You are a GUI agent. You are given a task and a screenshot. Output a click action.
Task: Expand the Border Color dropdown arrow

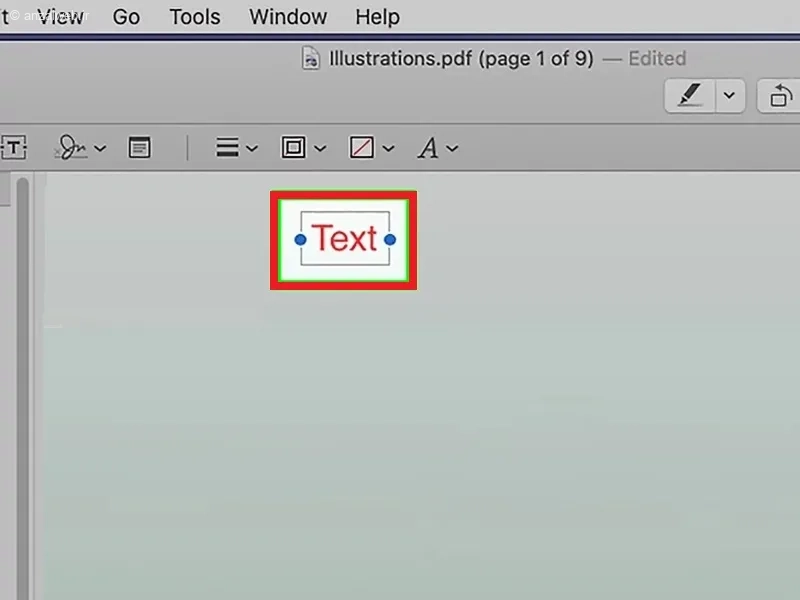(320, 148)
